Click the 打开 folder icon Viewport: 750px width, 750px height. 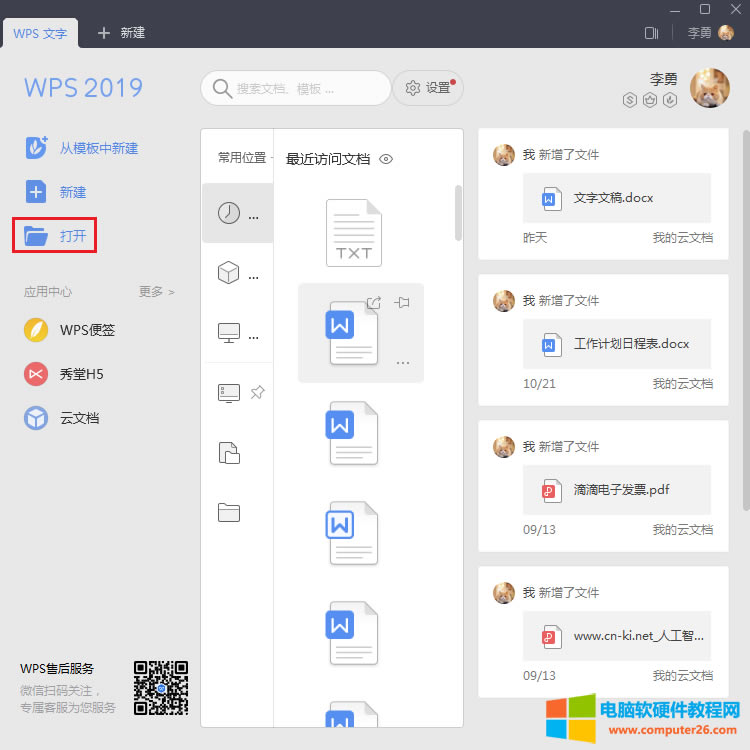(x=36, y=236)
